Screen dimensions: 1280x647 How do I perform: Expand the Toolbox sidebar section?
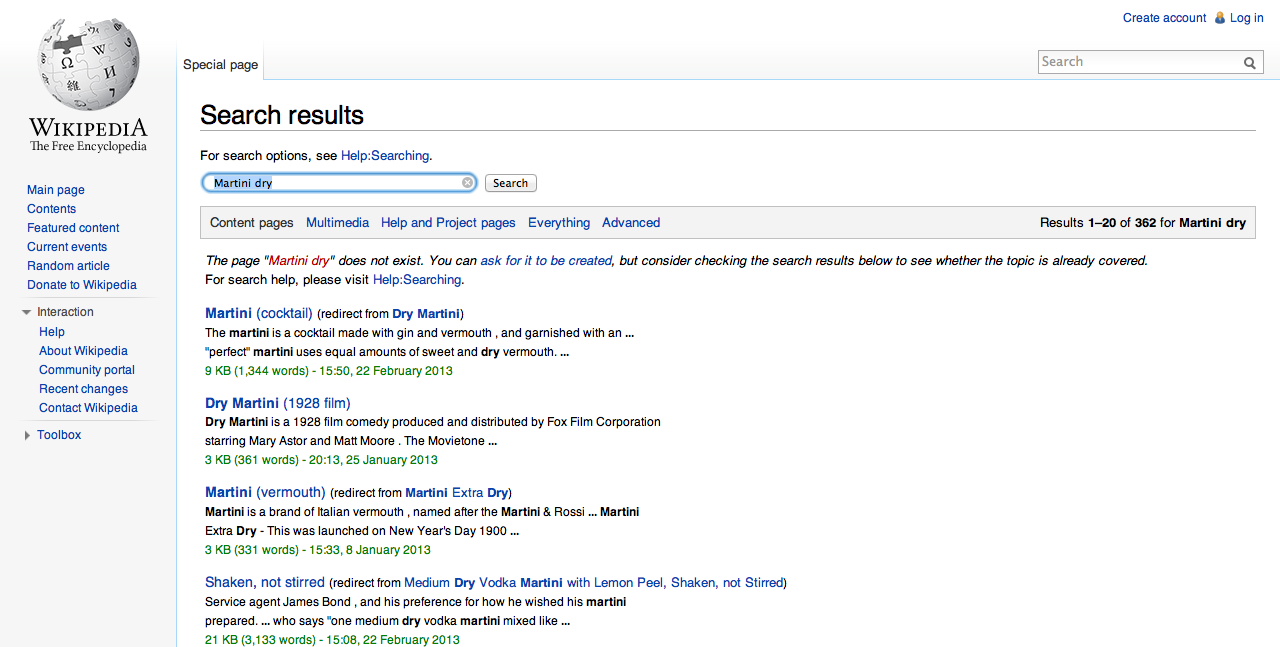pyautogui.click(x=27, y=435)
